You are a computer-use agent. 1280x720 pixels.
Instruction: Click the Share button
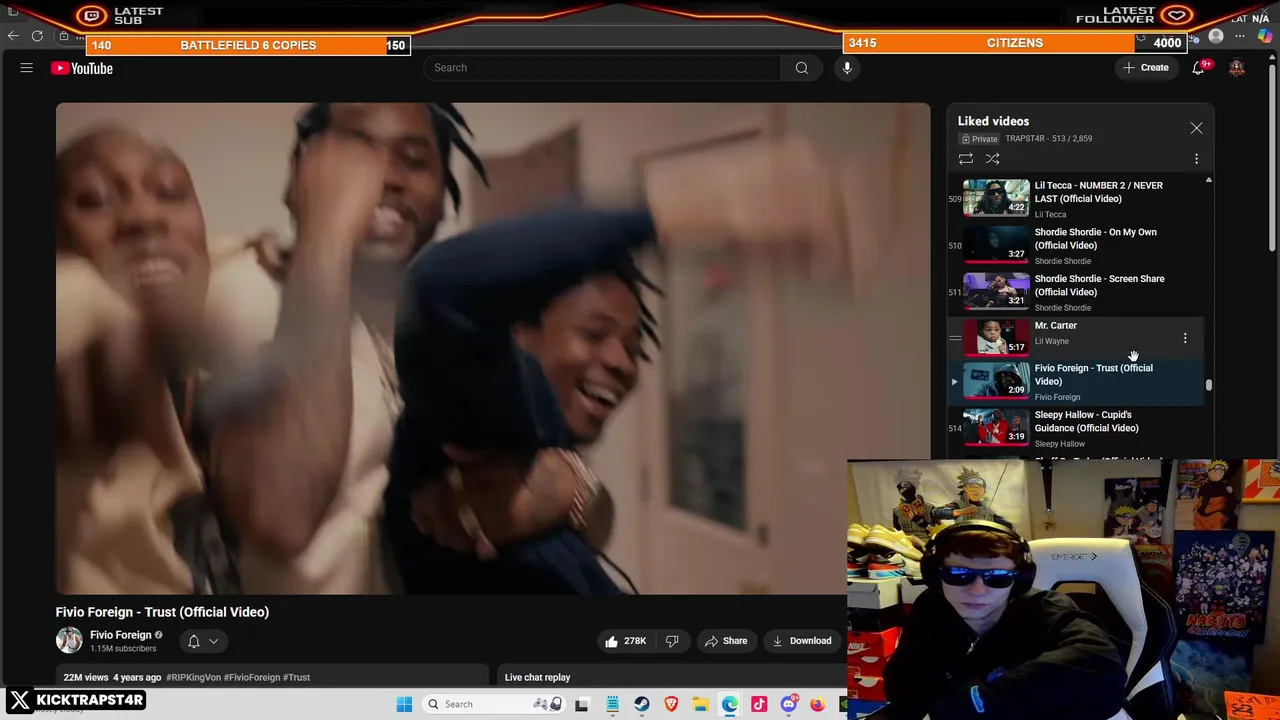pyautogui.click(x=725, y=641)
